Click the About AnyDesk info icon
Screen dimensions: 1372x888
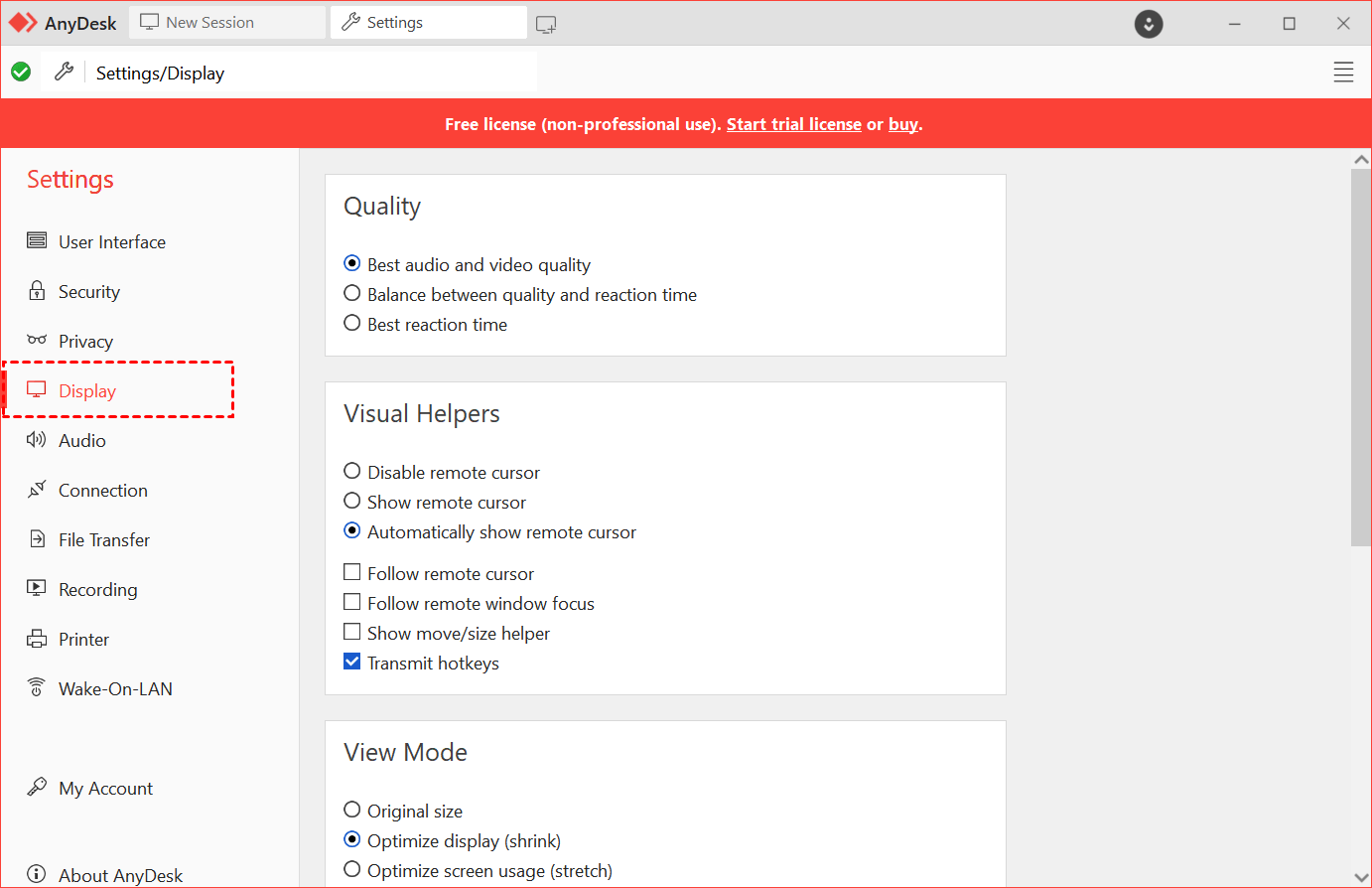pyautogui.click(x=37, y=874)
